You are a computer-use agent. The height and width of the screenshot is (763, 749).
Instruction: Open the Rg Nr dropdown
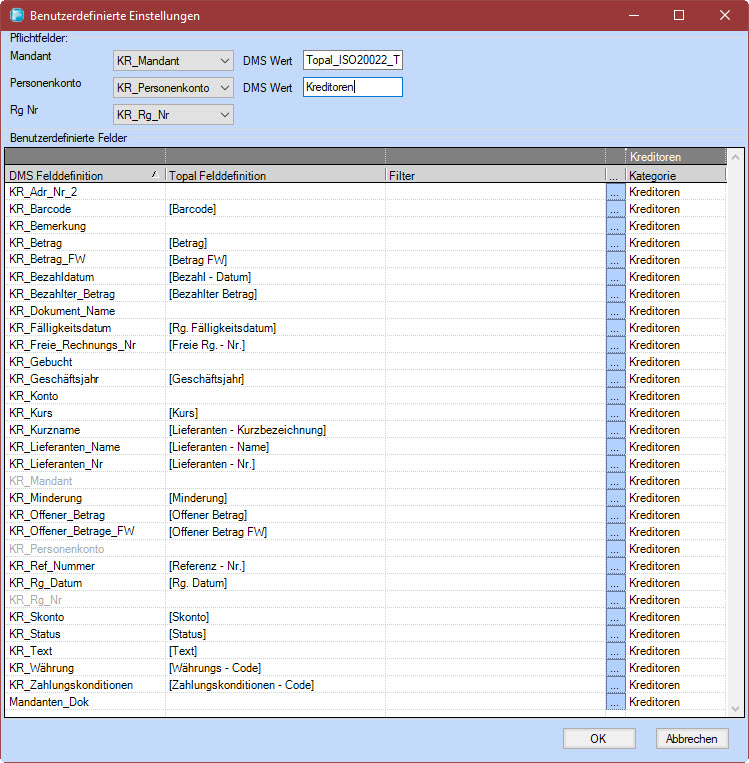point(174,115)
